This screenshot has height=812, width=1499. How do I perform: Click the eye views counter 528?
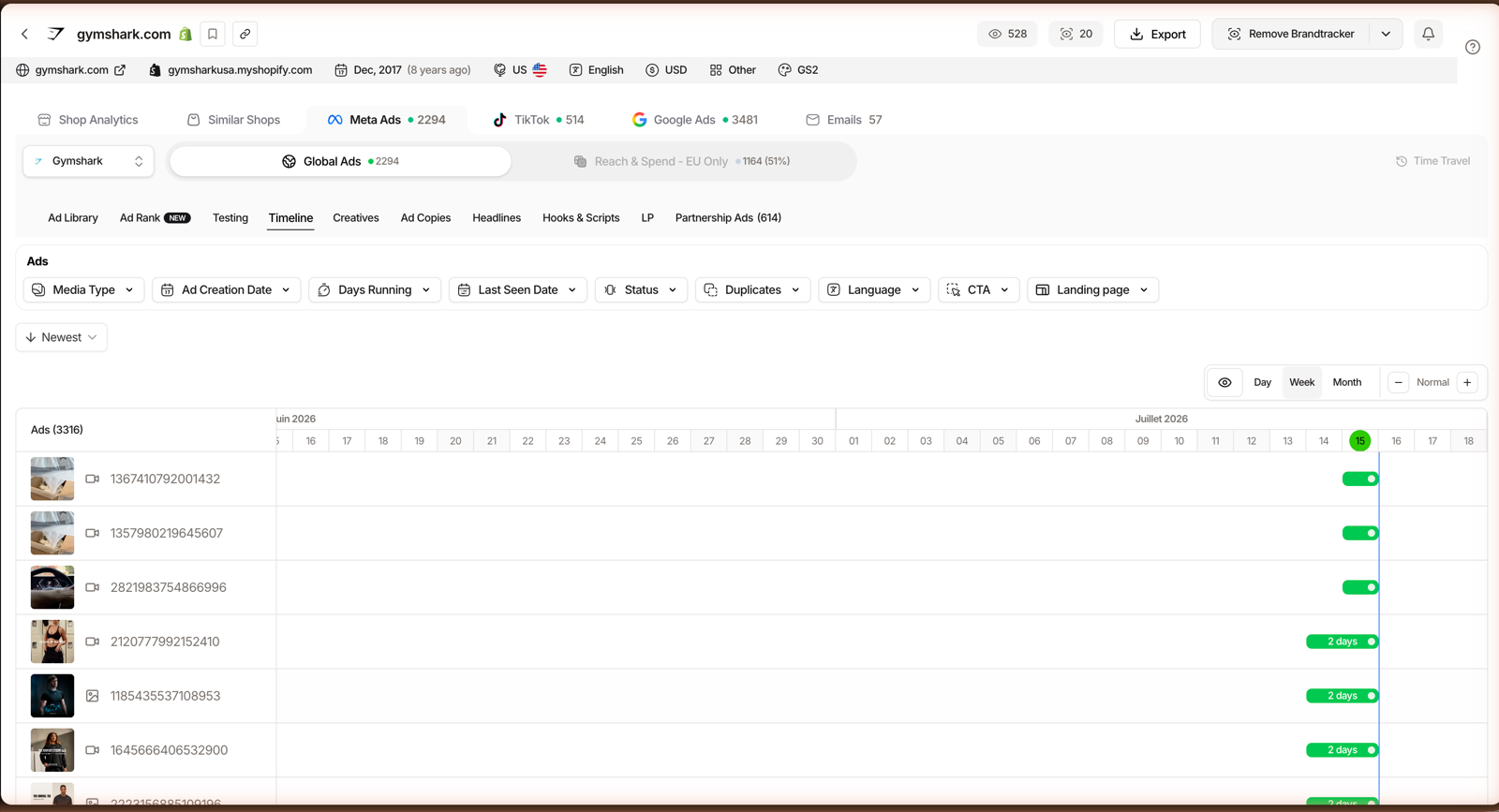pos(1008,34)
